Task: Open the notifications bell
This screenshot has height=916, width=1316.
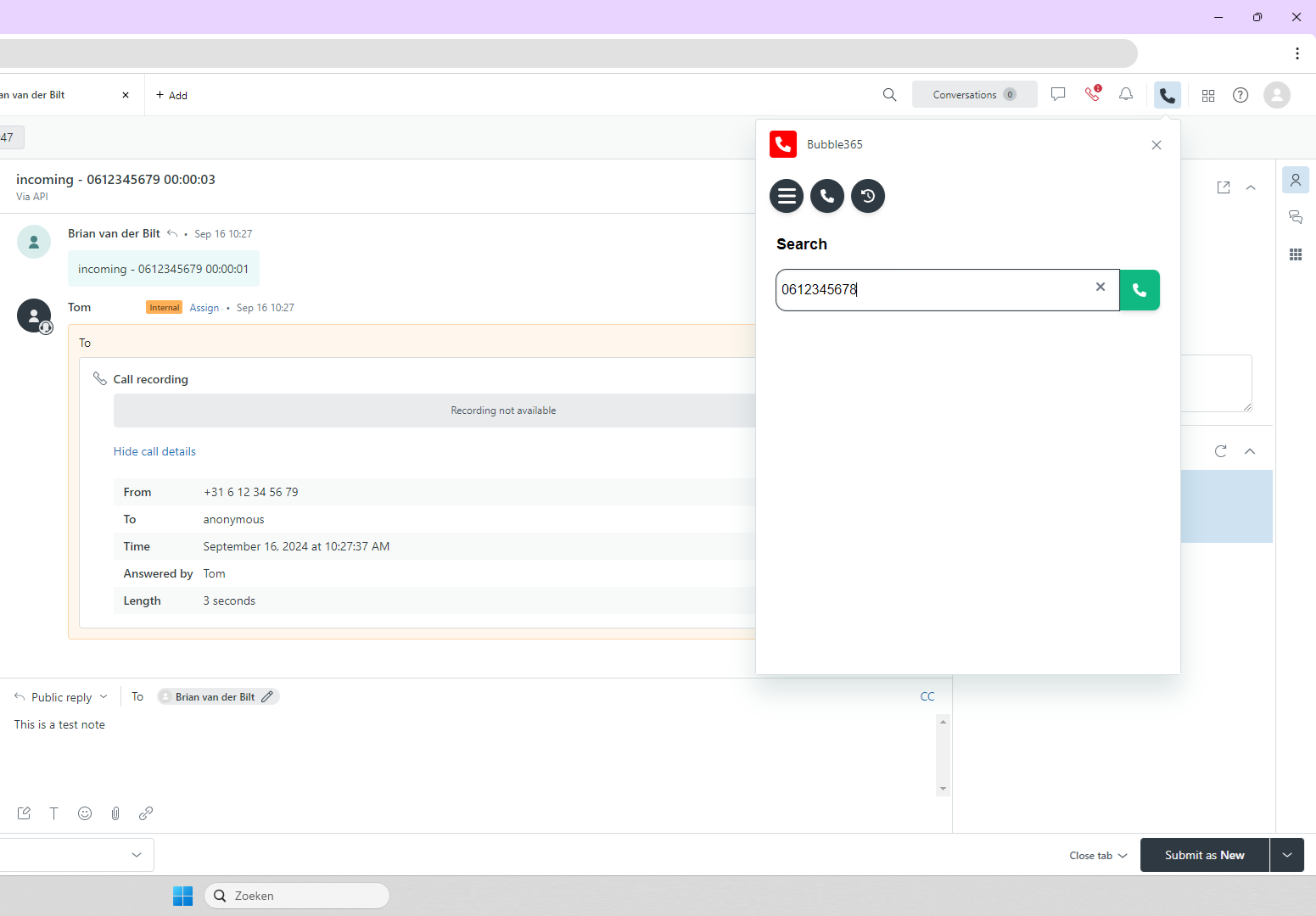Action: click(1126, 94)
